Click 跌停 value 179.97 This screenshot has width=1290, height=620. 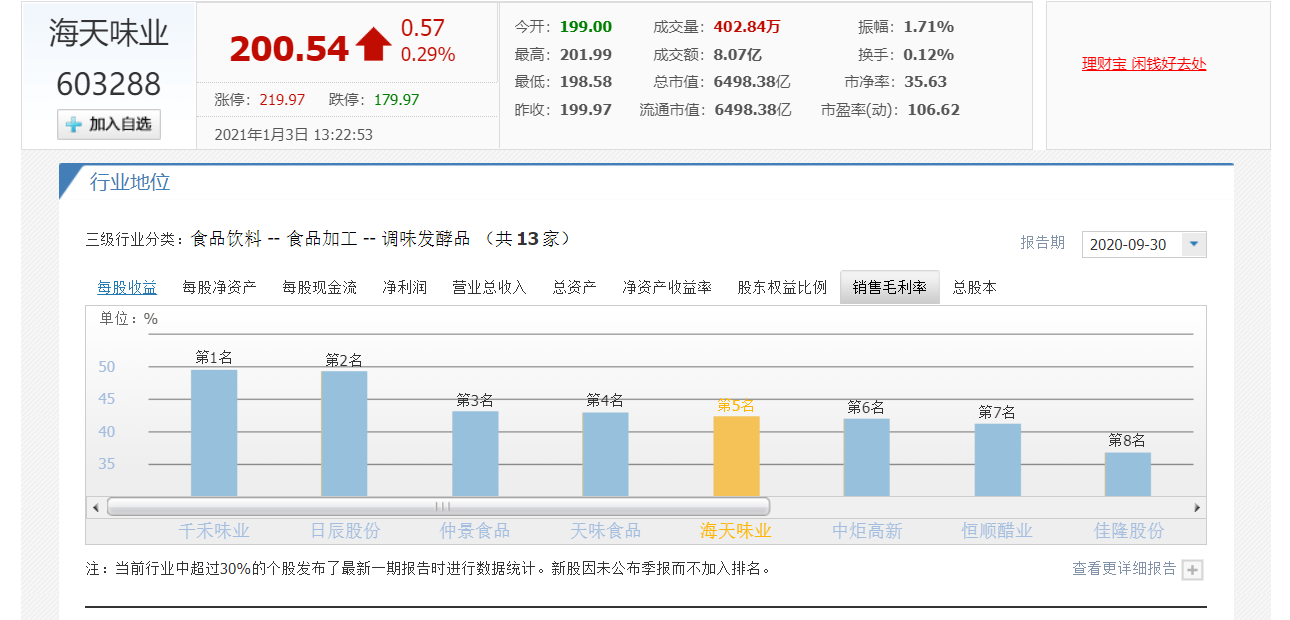(397, 100)
